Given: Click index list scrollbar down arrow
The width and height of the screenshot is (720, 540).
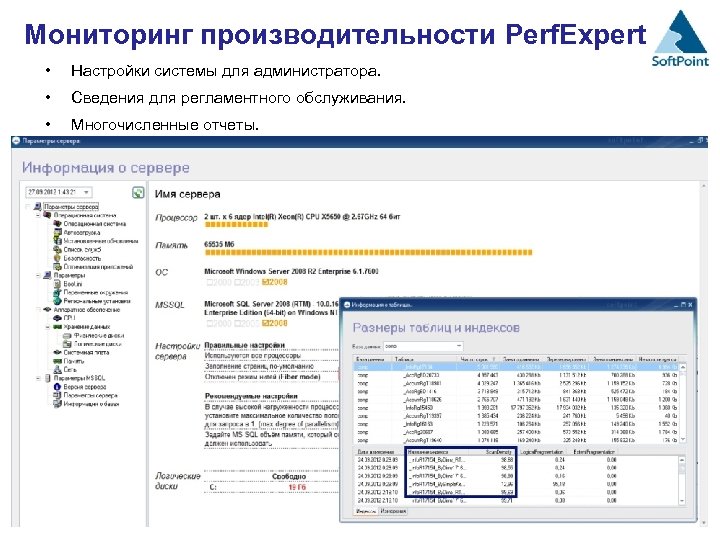Looking at the screenshot, I should (682, 501).
